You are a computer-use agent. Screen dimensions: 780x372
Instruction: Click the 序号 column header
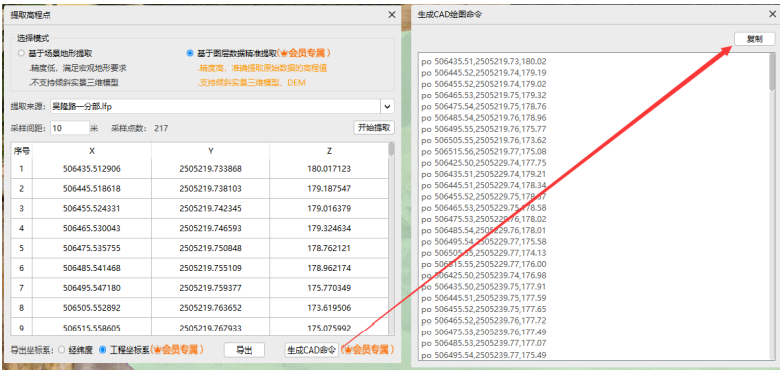point(22,151)
